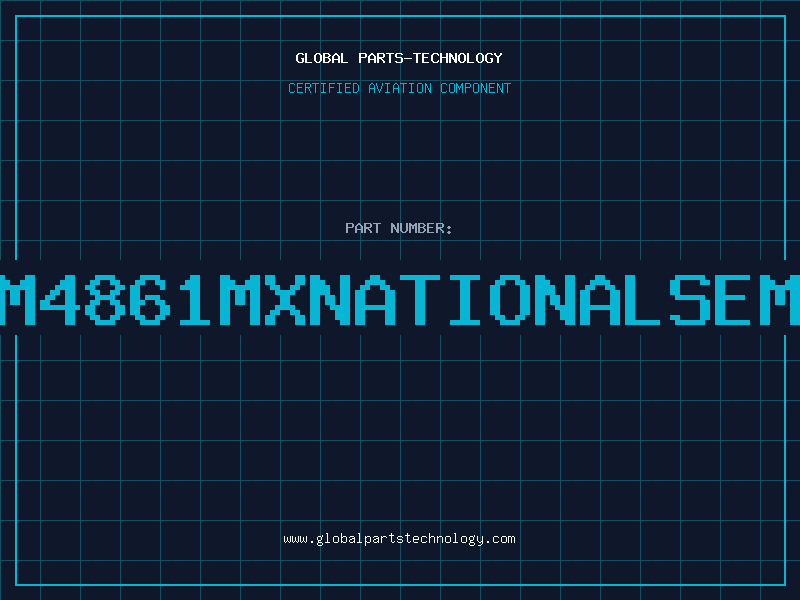This screenshot has width=800, height=600.
Task: Click the word NUMBER: in the label
Action: pyautogui.click(x=421, y=228)
